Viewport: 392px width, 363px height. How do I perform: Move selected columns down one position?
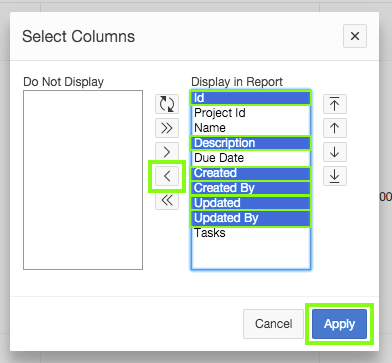click(x=335, y=152)
